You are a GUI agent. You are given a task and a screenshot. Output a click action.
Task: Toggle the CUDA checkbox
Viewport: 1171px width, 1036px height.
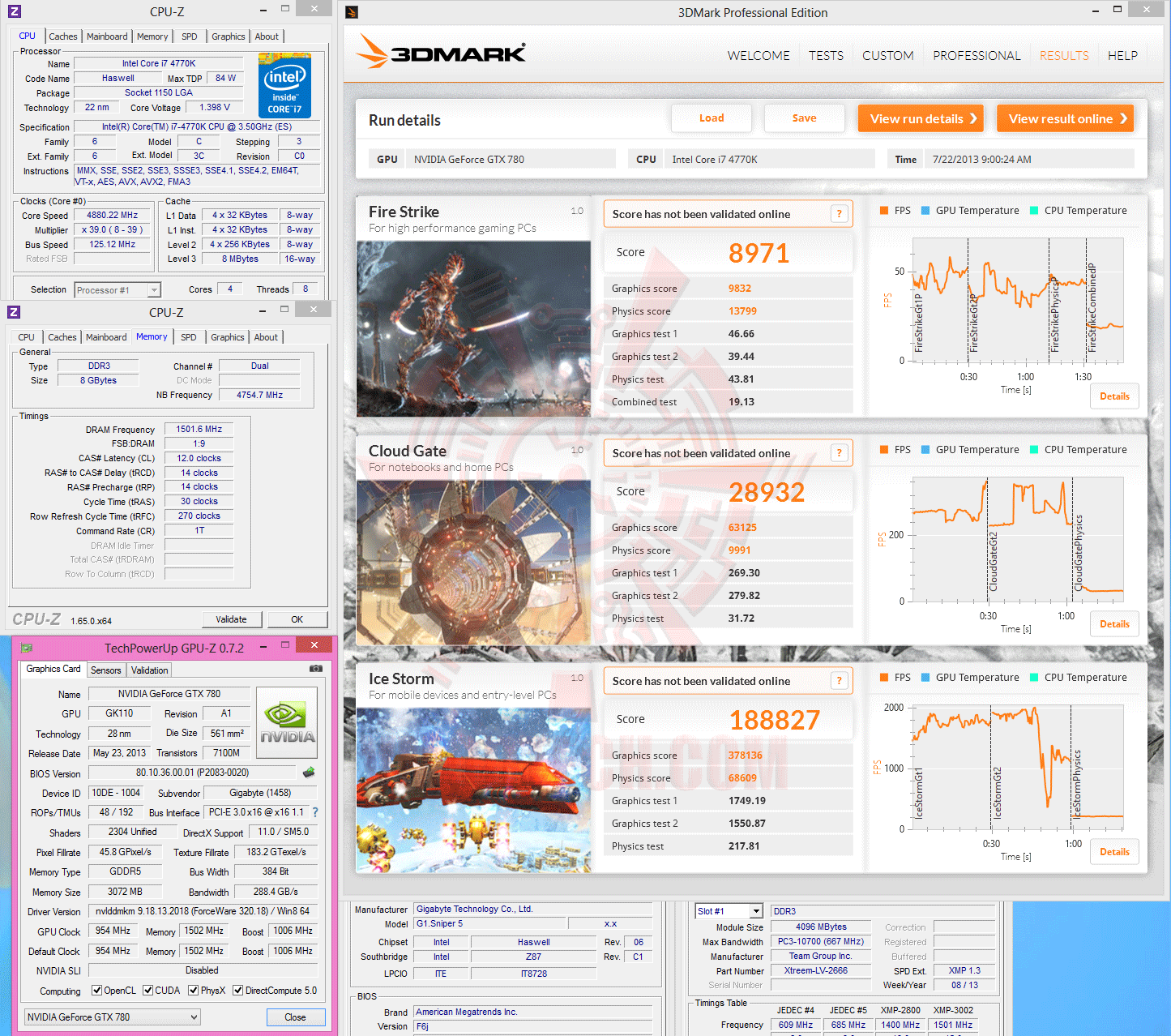tap(148, 991)
